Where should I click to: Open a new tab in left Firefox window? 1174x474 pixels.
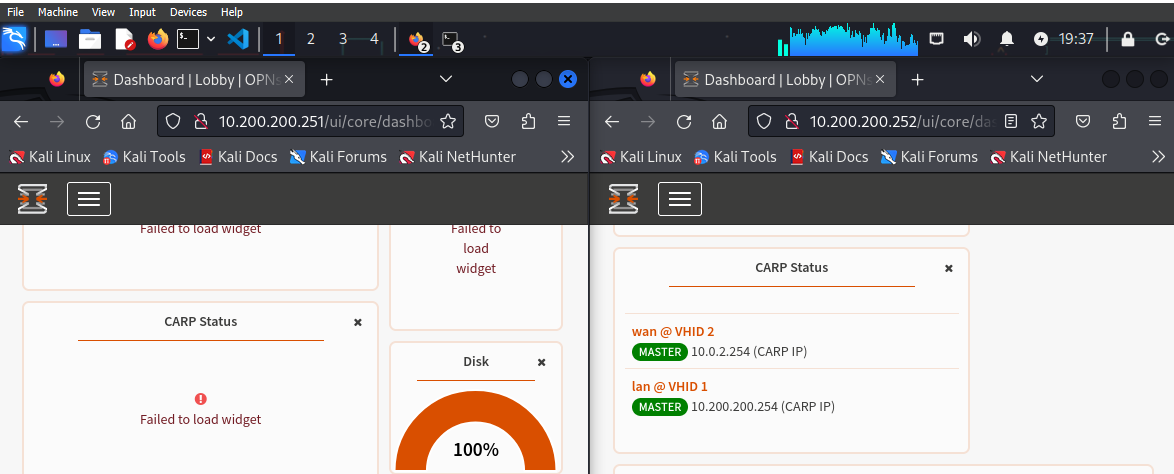(326, 79)
